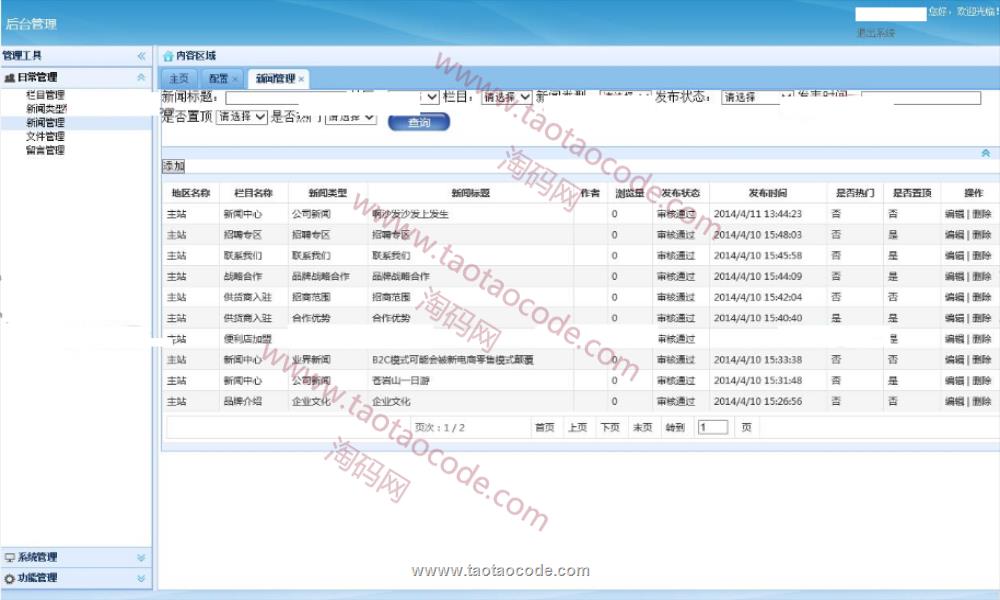The image size is (1000, 600).
Task: Go to 下页 in pagination
Action: point(609,428)
